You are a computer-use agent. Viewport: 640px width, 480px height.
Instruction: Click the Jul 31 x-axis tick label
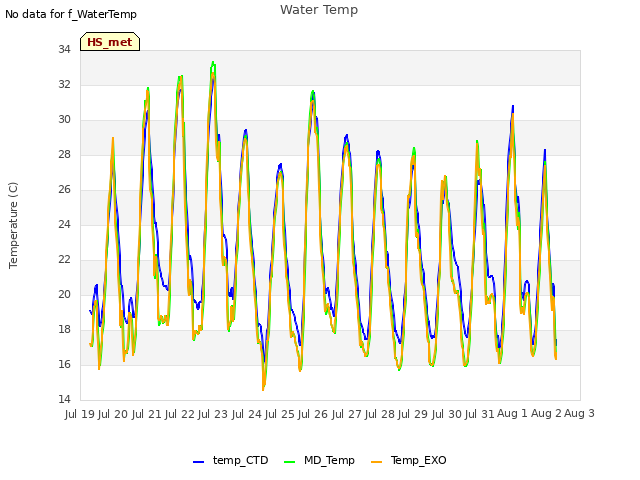[x=480, y=414]
